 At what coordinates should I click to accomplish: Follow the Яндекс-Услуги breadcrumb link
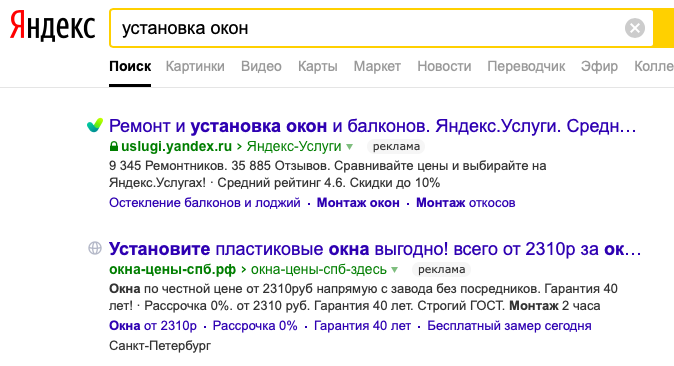click(x=294, y=147)
